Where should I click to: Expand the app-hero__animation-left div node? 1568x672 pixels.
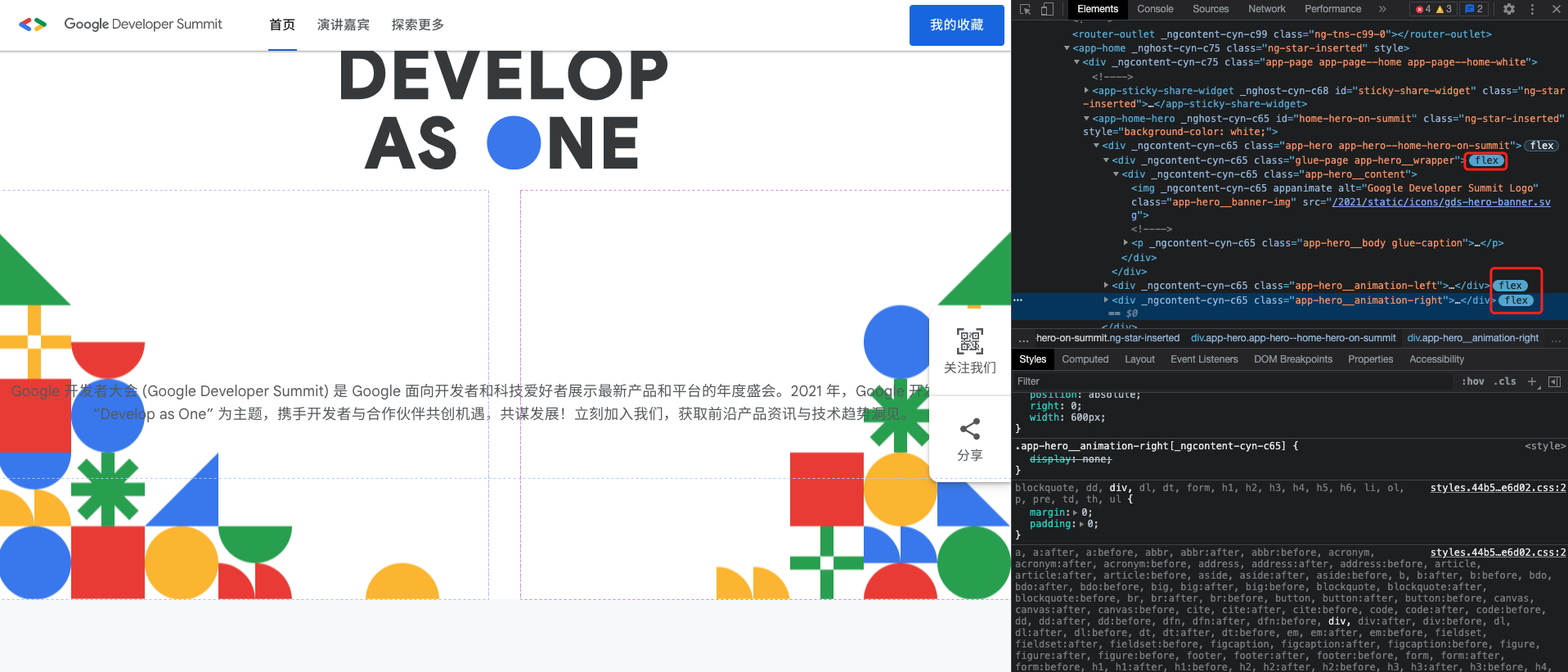[x=1106, y=286]
